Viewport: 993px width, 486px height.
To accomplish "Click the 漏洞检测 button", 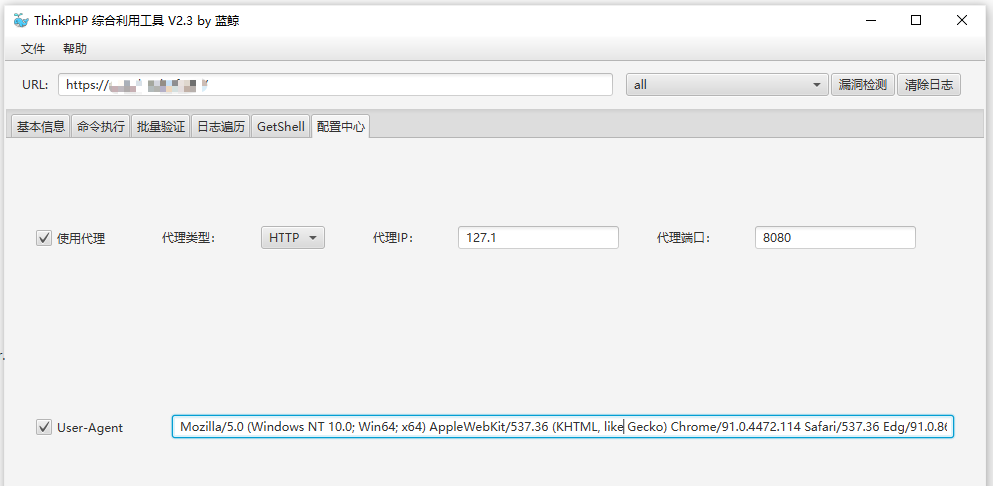I will pyautogui.click(x=863, y=85).
